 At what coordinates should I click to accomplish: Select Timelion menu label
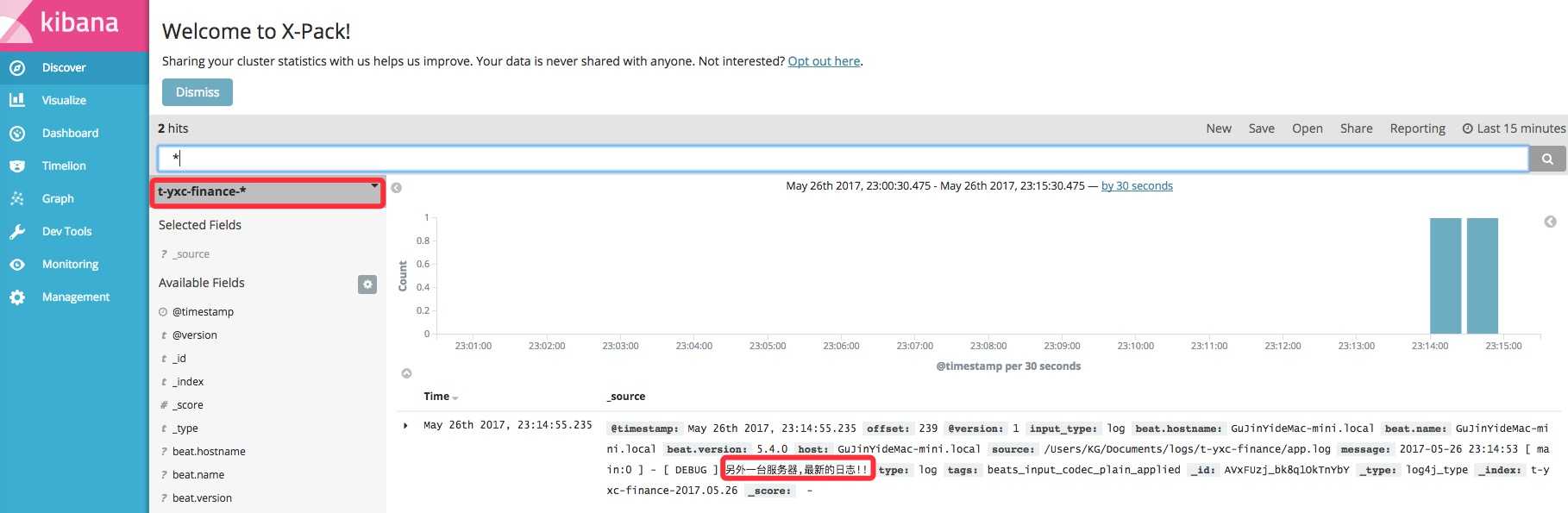tap(64, 166)
